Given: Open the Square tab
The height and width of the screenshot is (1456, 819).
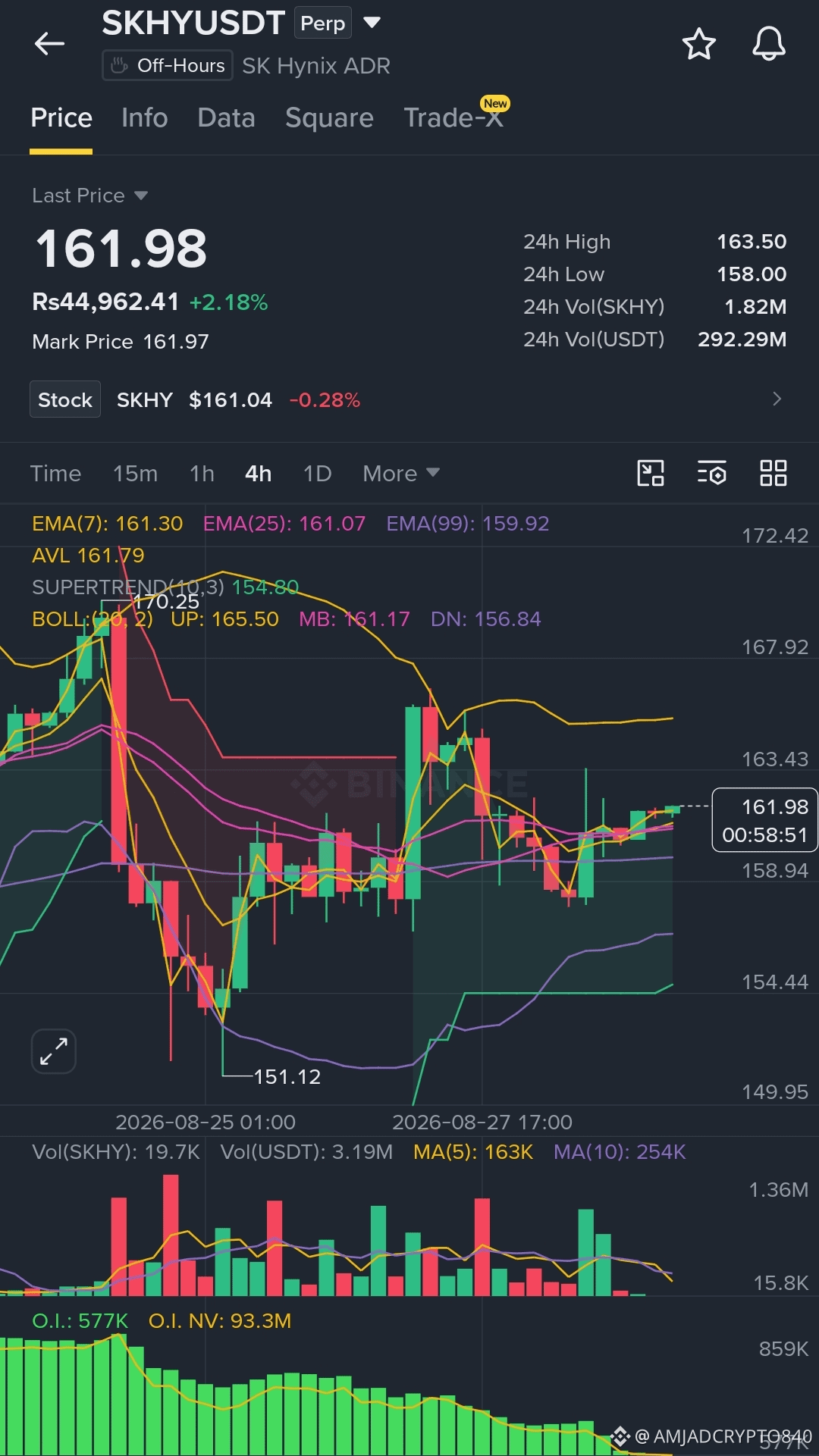Looking at the screenshot, I should point(329,118).
